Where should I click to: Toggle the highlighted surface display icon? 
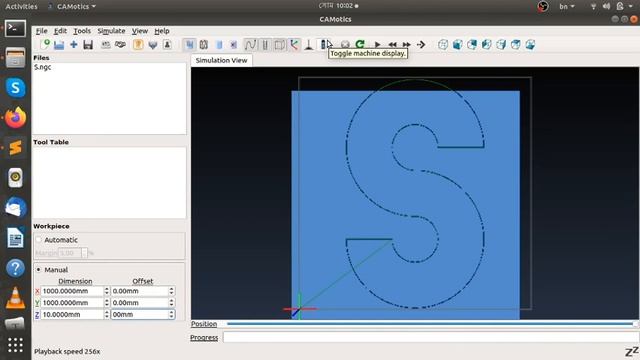[189, 44]
